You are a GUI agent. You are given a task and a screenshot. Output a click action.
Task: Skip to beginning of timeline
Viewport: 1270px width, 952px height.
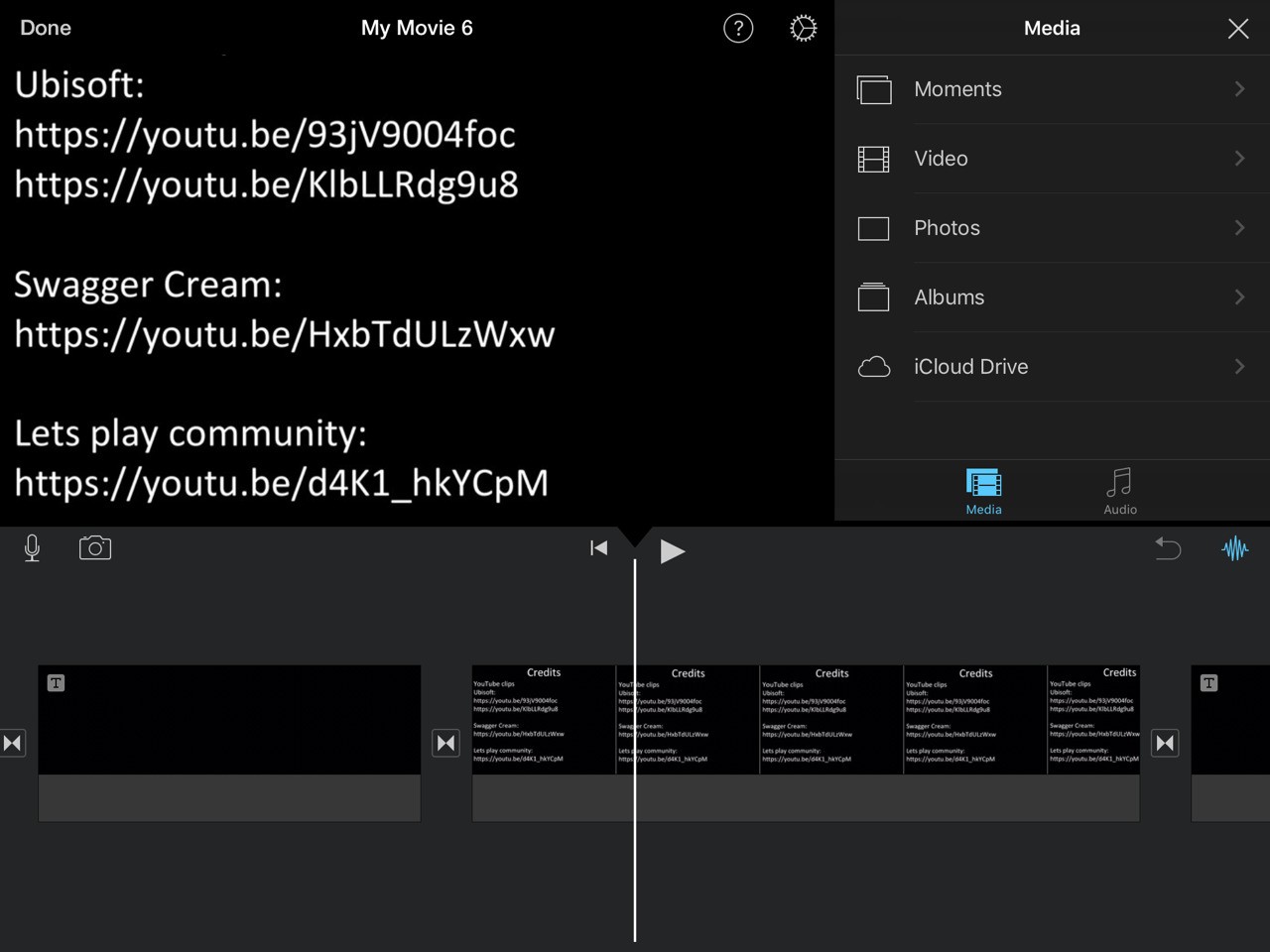coord(598,548)
